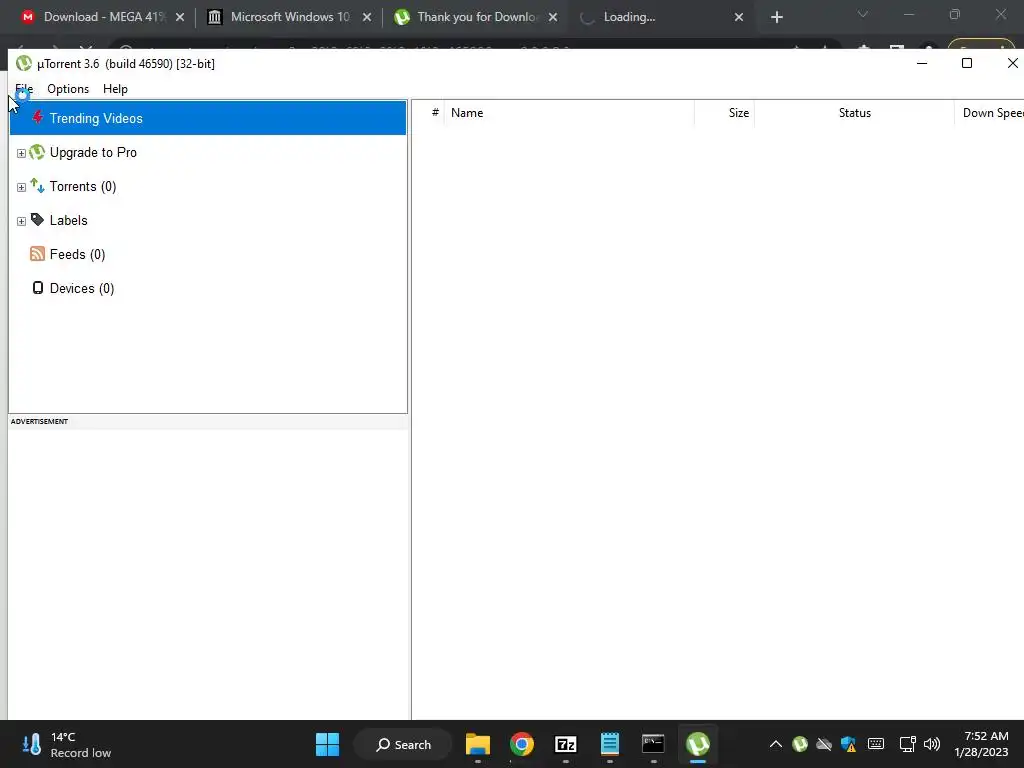The width and height of the screenshot is (1024, 768).
Task: Open Google Chrome from the taskbar
Action: 522,744
